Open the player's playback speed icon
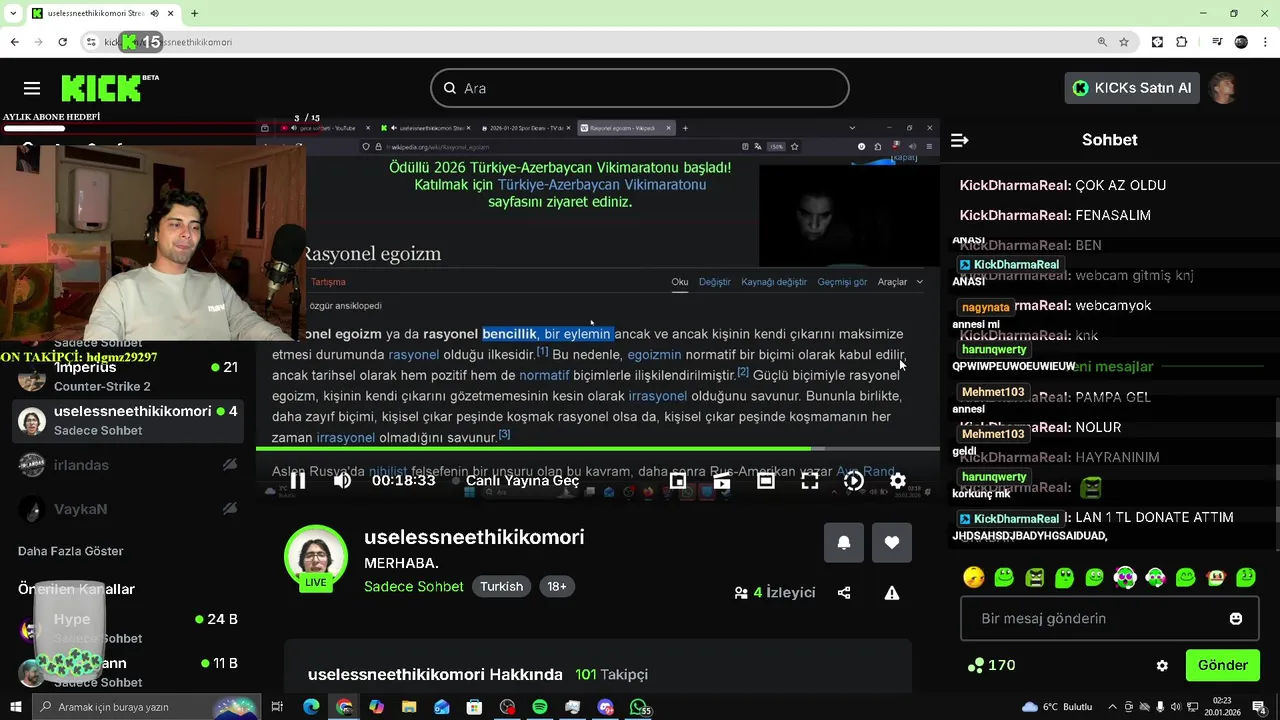 tap(853, 481)
